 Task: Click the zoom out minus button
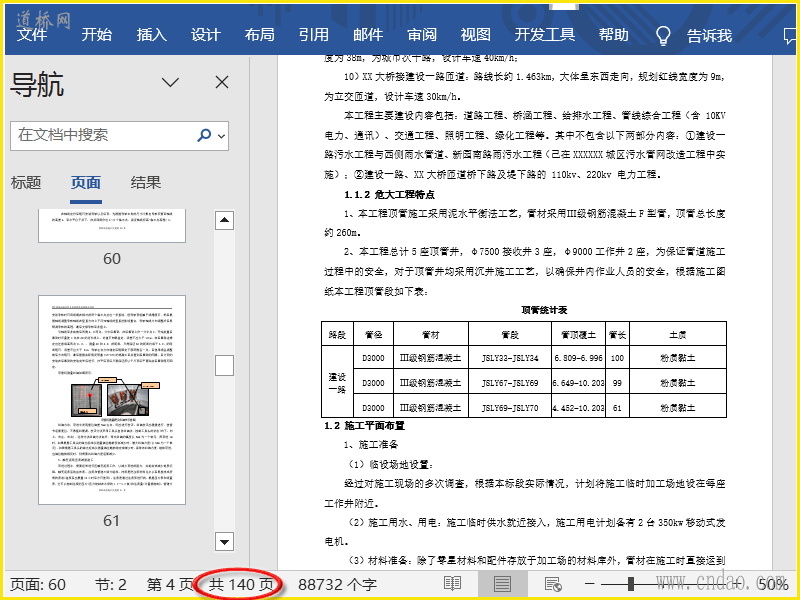coord(589,584)
